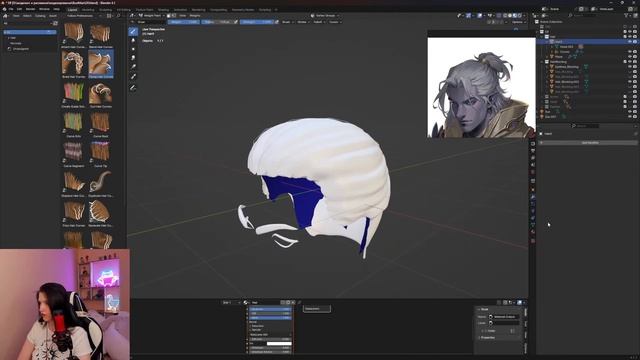Open the Modifiers properties tab wrench icon

[x=533, y=197]
